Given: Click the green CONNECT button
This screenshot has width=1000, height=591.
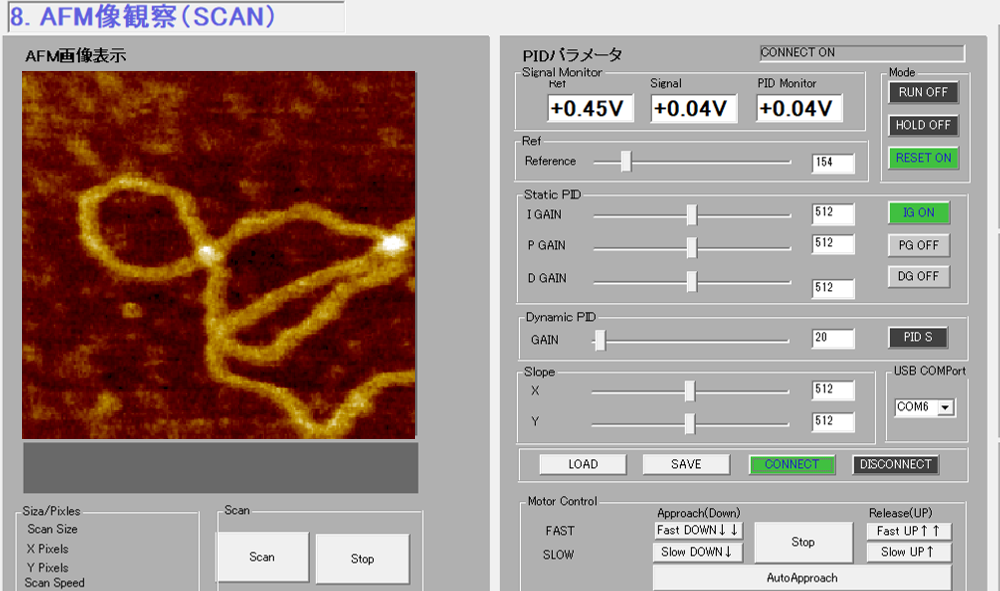Looking at the screenshot, I should tap(791, 464).
